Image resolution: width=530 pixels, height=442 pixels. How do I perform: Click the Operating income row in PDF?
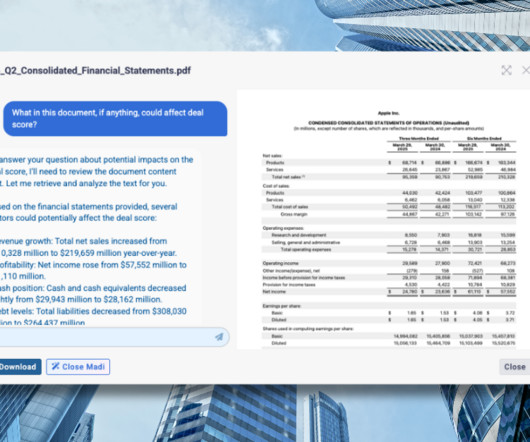click(389, 263)
